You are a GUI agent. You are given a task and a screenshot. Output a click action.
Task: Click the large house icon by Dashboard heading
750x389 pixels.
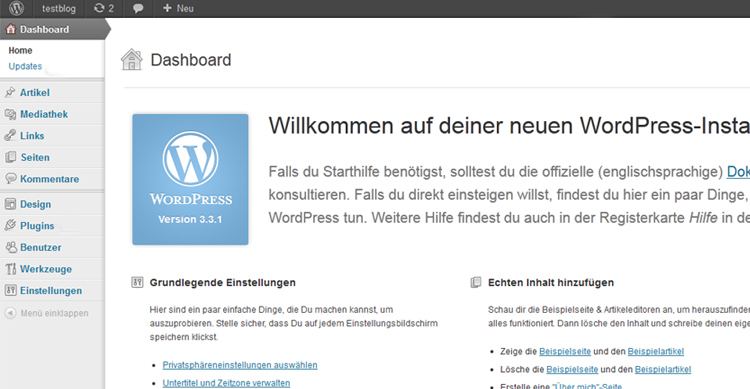coord(132,60)
